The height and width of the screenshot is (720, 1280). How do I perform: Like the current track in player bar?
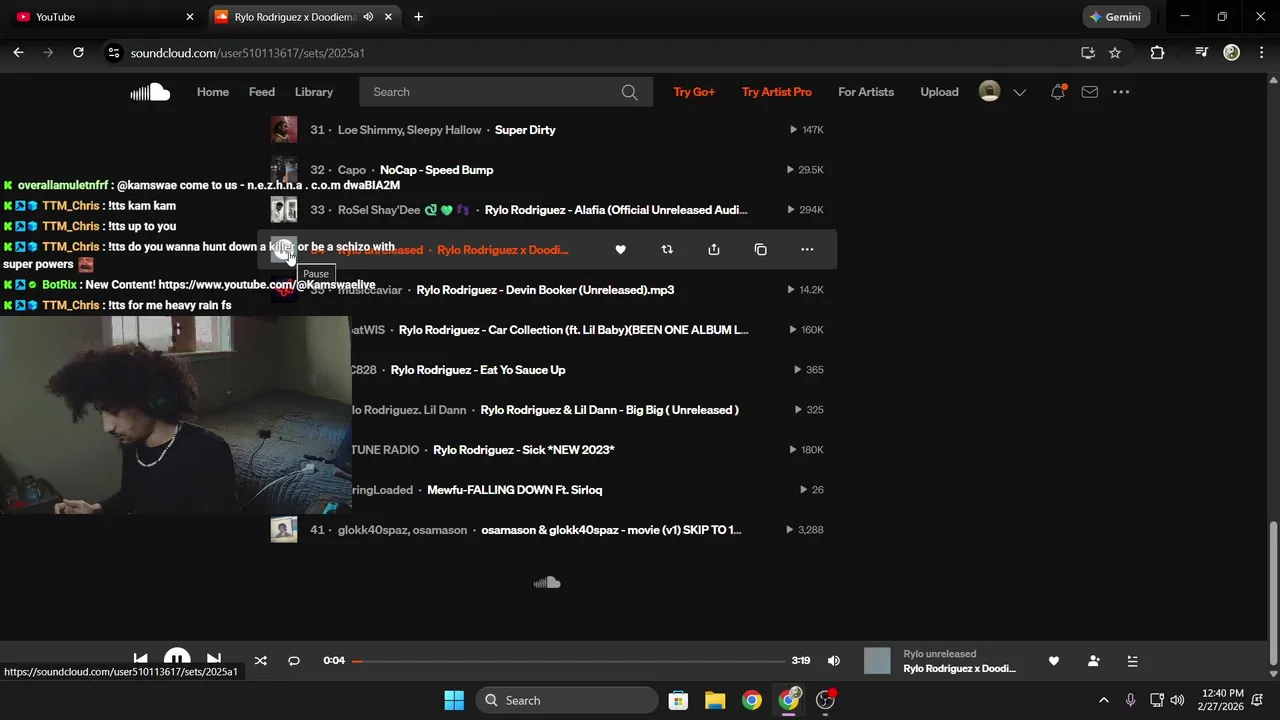point(1053,661)
